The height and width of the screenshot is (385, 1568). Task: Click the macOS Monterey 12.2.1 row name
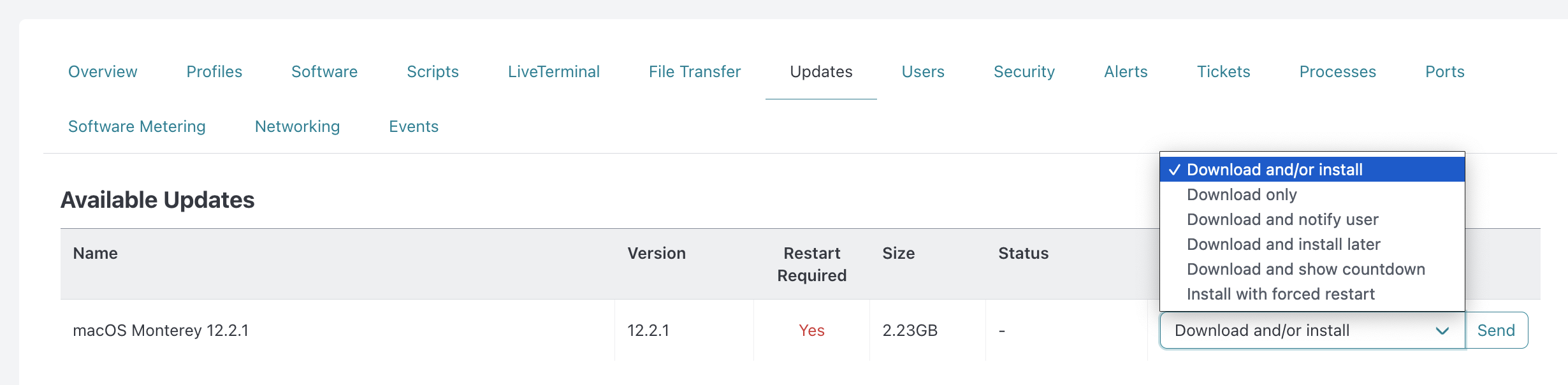pyautogui.click(x=161, y=331)
